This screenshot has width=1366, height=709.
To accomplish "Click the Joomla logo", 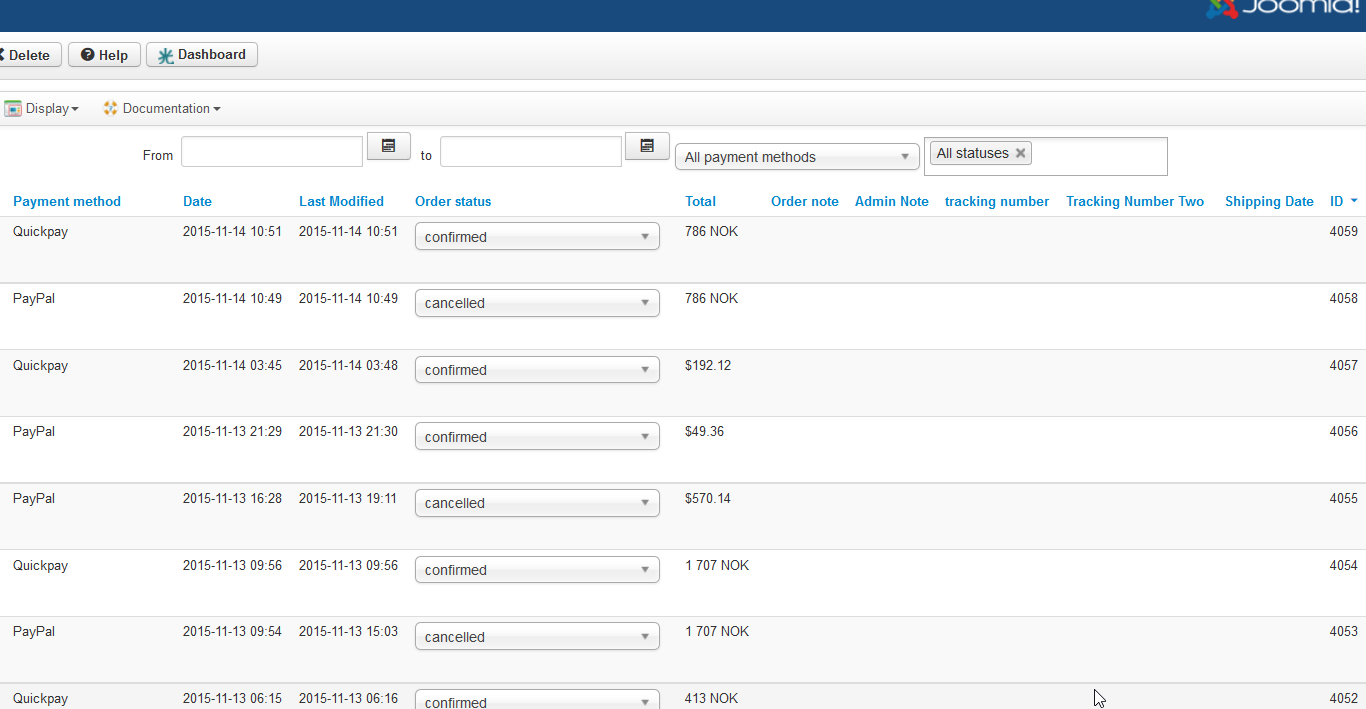I will [1284, 8].
